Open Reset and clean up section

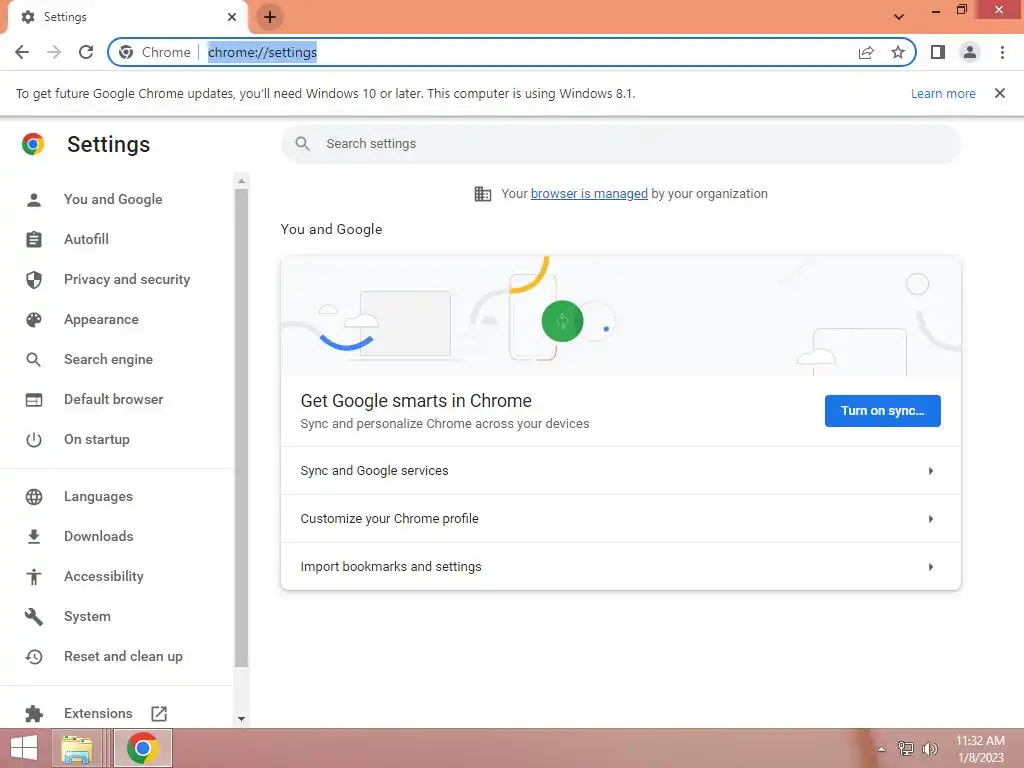(123, 656)
